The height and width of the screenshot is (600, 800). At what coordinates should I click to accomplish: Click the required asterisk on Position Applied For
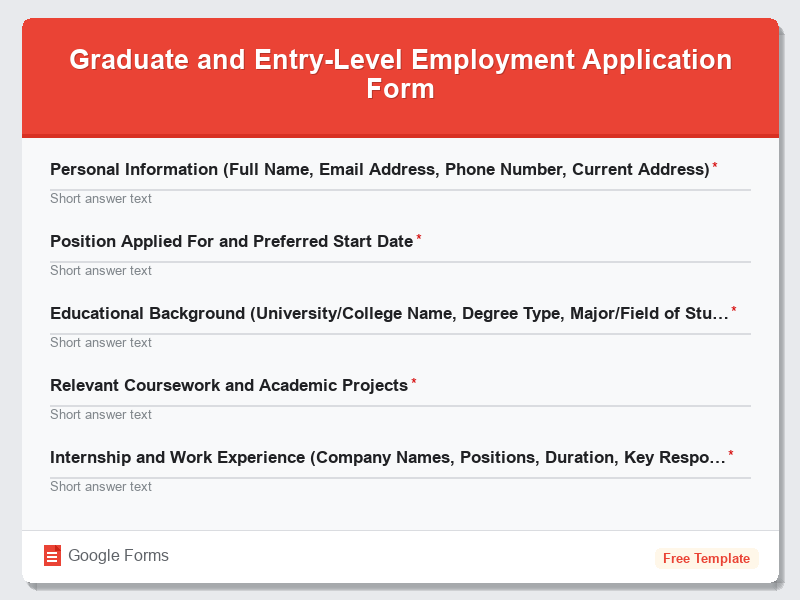(418, 235)
